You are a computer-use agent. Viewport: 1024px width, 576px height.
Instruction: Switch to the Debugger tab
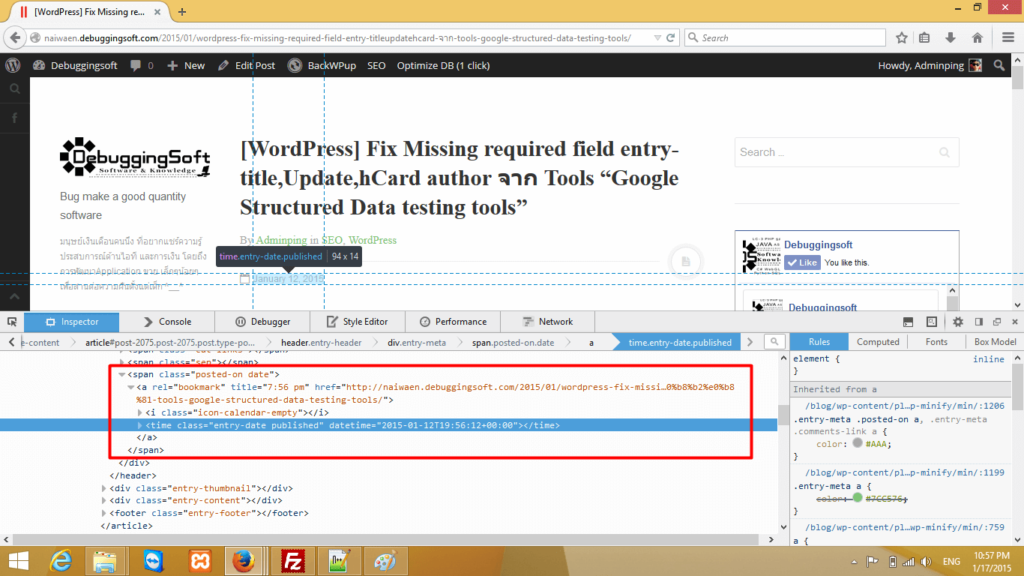click(x=263, y=322)
